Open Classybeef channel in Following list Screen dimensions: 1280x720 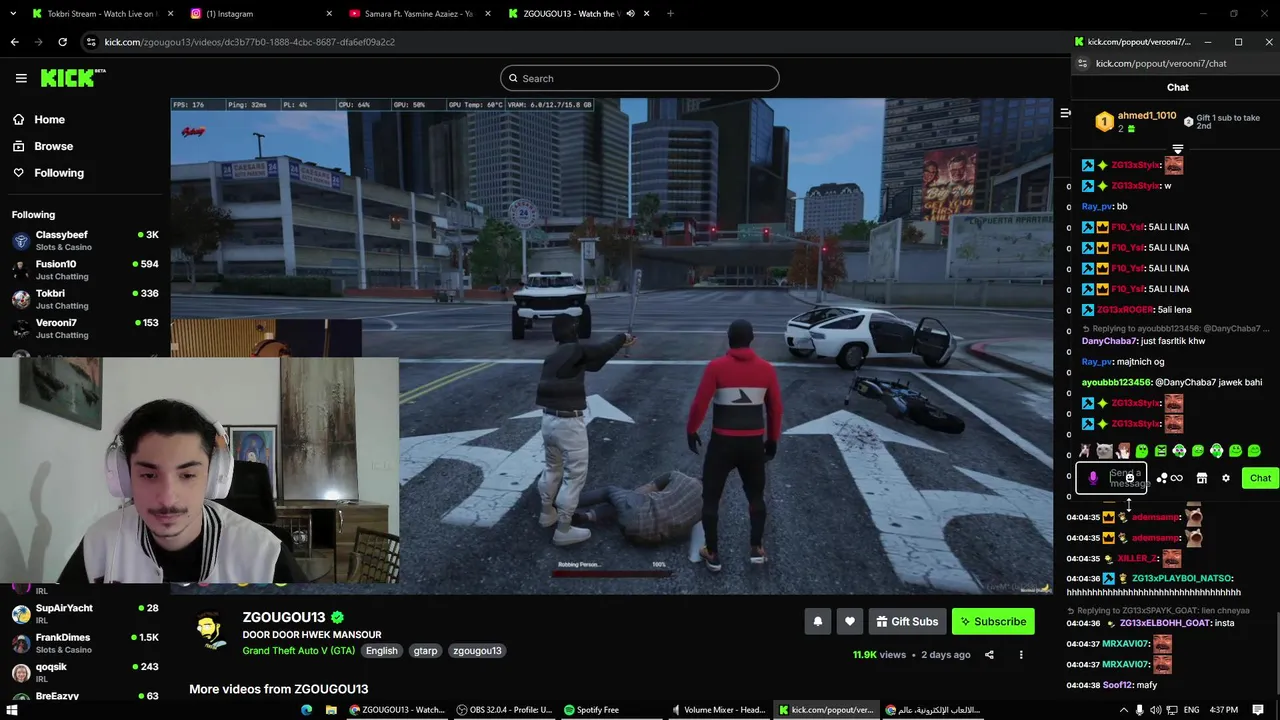point(85,240)
